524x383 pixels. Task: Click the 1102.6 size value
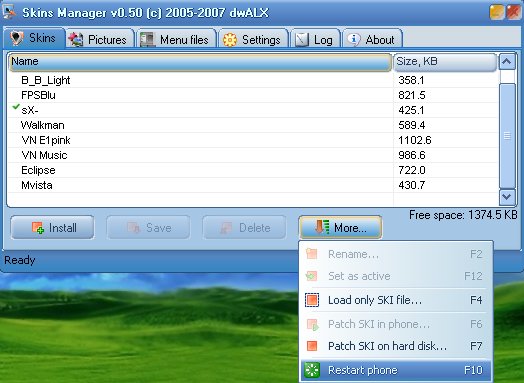pos(415,140)
